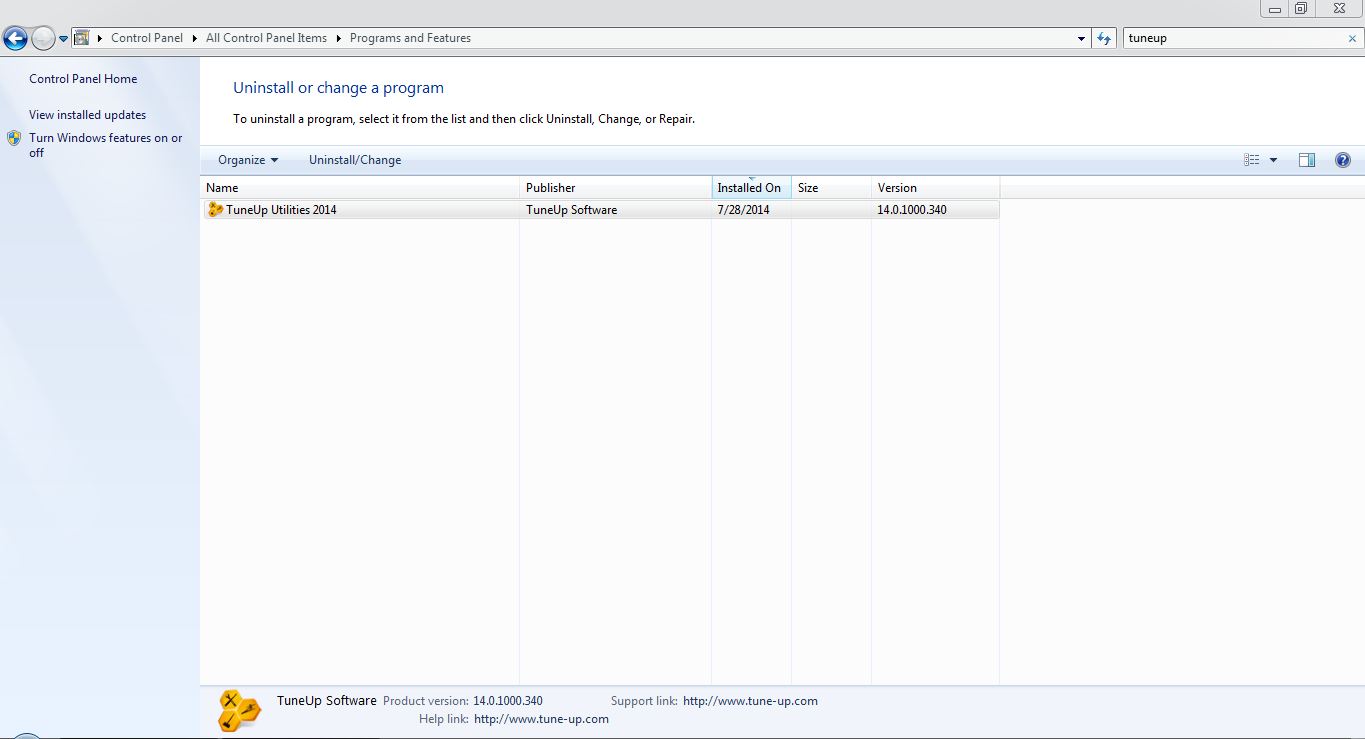Click the Product version value in details pane

508,701
